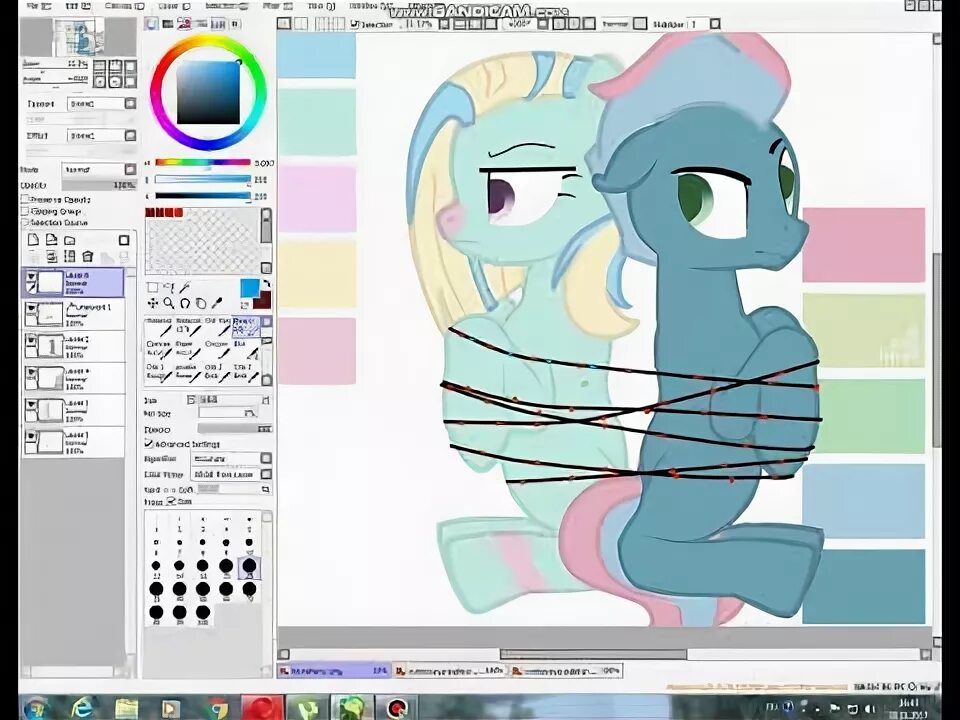960x720 pixels.
Task: Click the layer Opacity slider
Action: click(99, 185)
